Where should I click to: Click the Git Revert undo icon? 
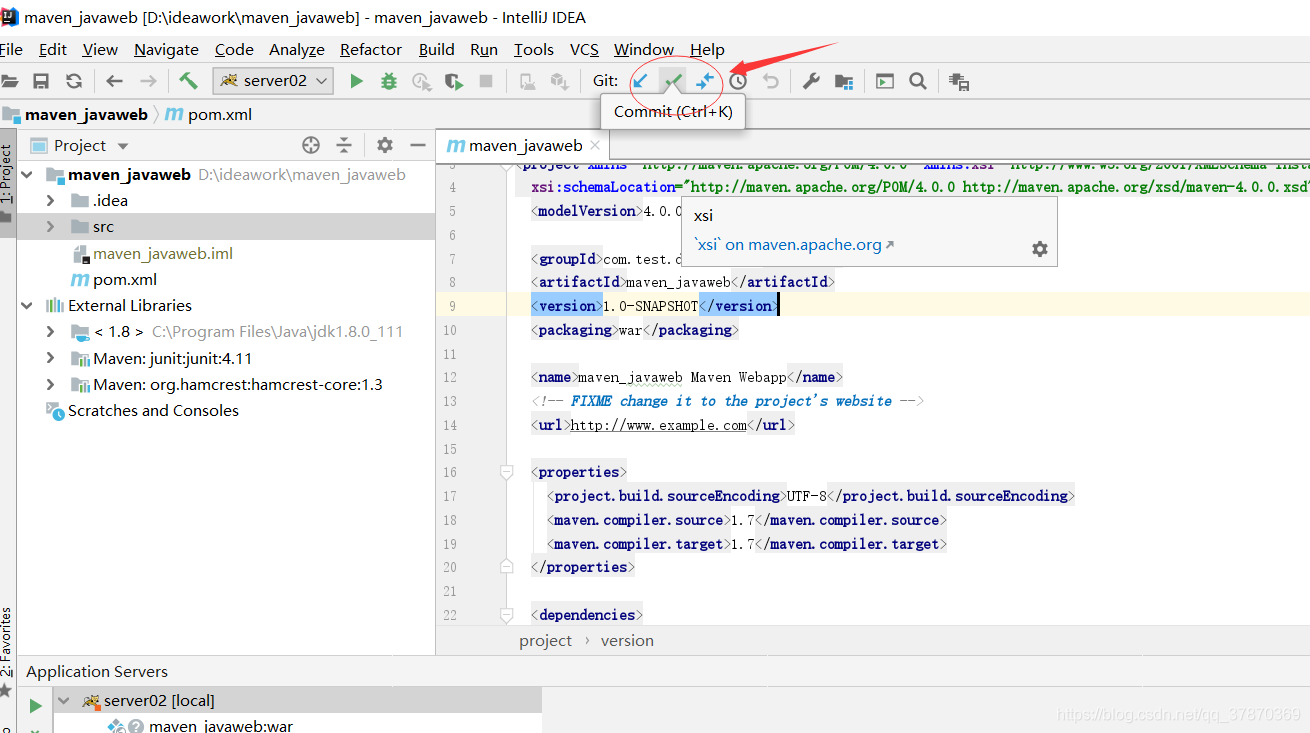click(x=770, y=81)
